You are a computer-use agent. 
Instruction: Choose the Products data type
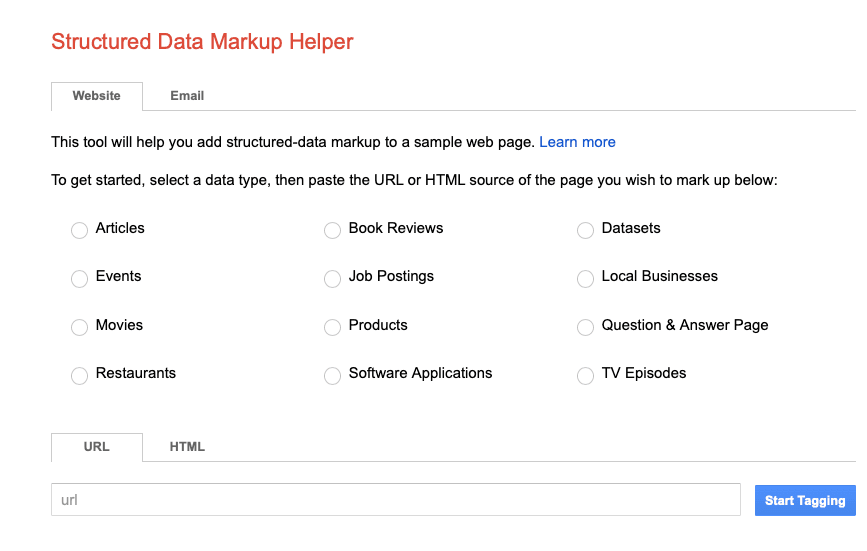click(x=333, y=328)
